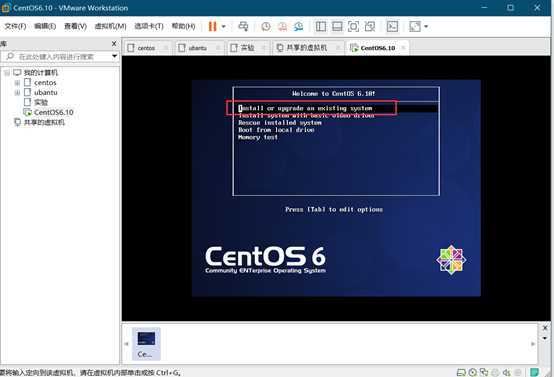This screenshot has height=377, width=554.
Task: Open the stretch display dropdown arrow
Action: click(x=426, y=26)
